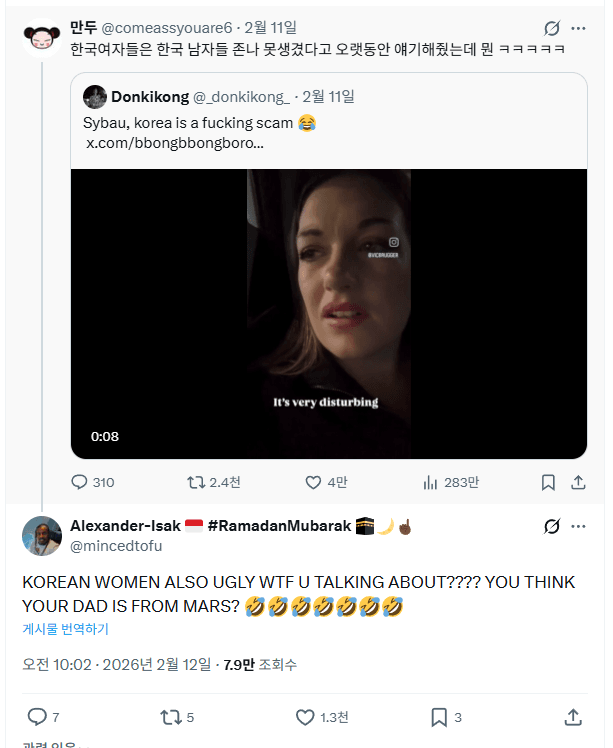
Task: Bookmark 만두's quoted post
Action: 548,482
